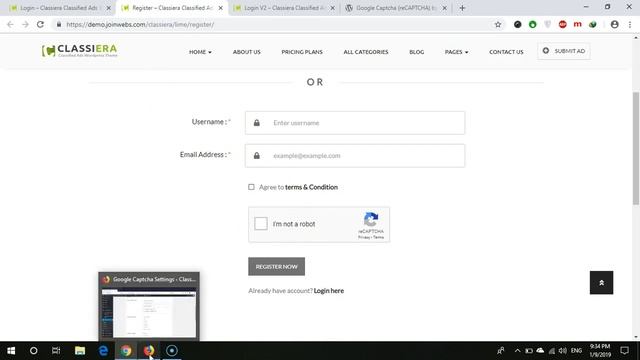Click the first dark circle extension icon
This screenshot has height=360, width=640.
518,24
